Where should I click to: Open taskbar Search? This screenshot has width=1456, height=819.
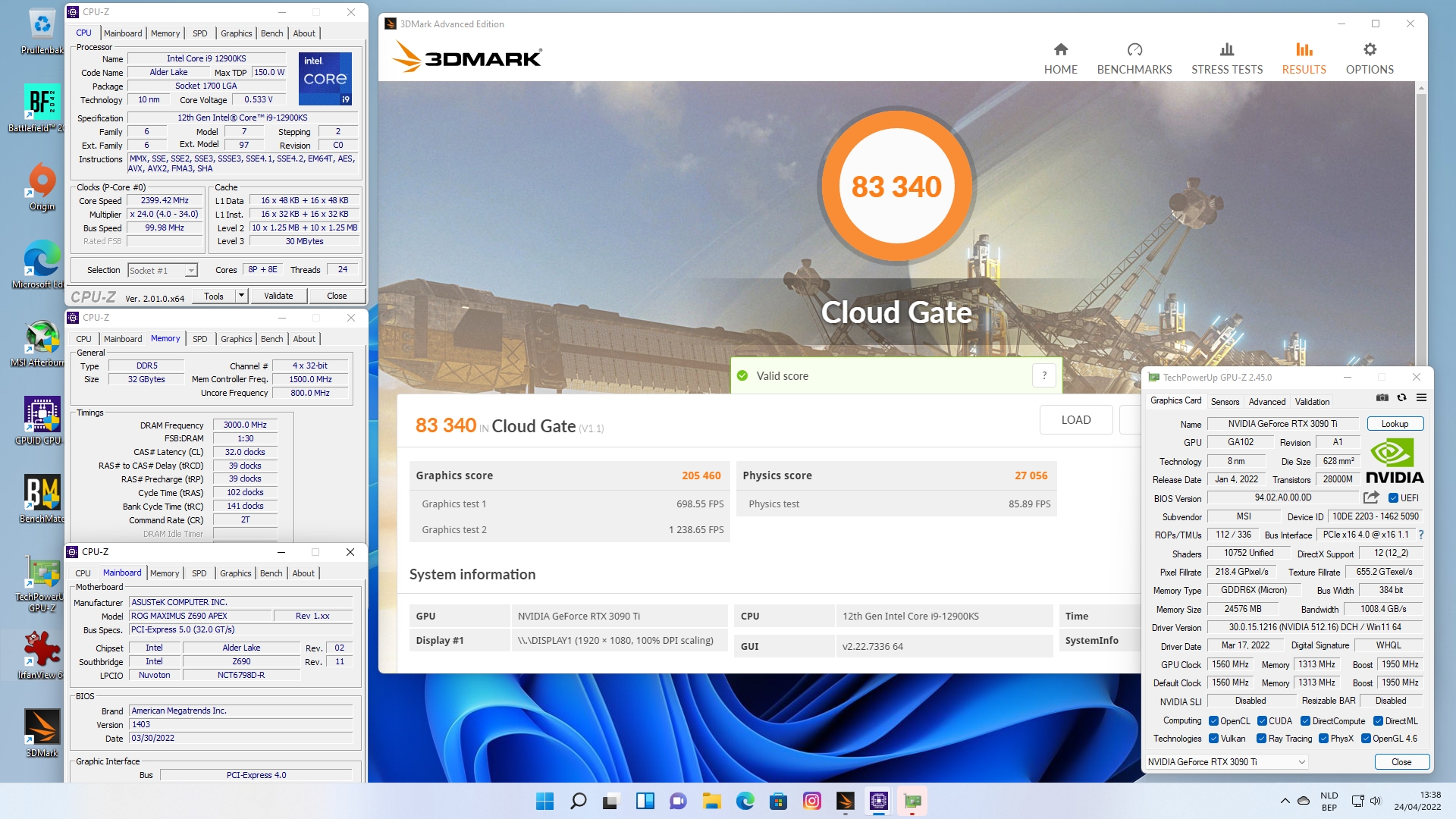tap(578, 801)
